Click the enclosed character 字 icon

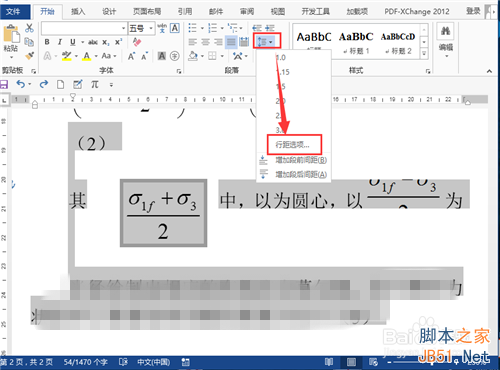coord(175,56)
